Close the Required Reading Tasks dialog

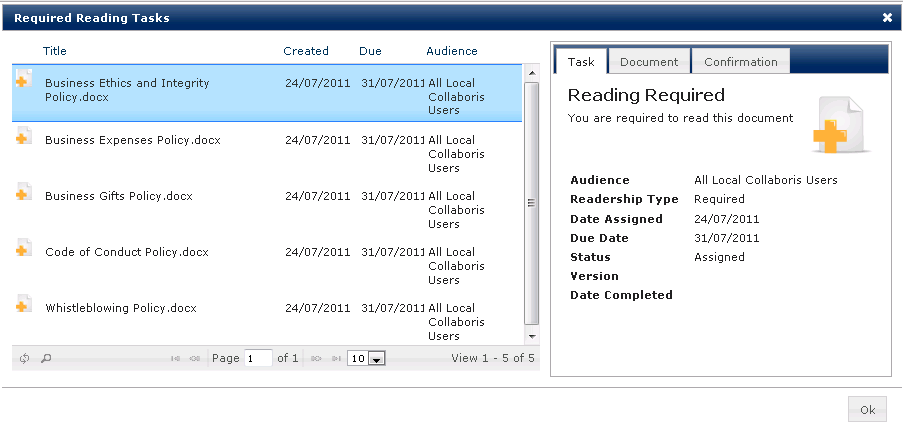click(887, 18)
